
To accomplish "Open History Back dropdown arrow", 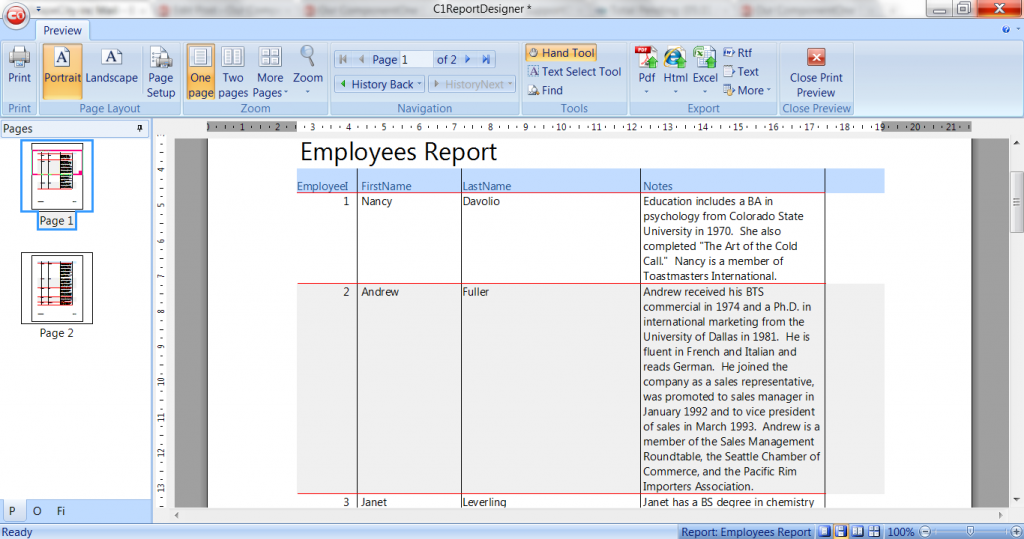I will tap(419, 84).
